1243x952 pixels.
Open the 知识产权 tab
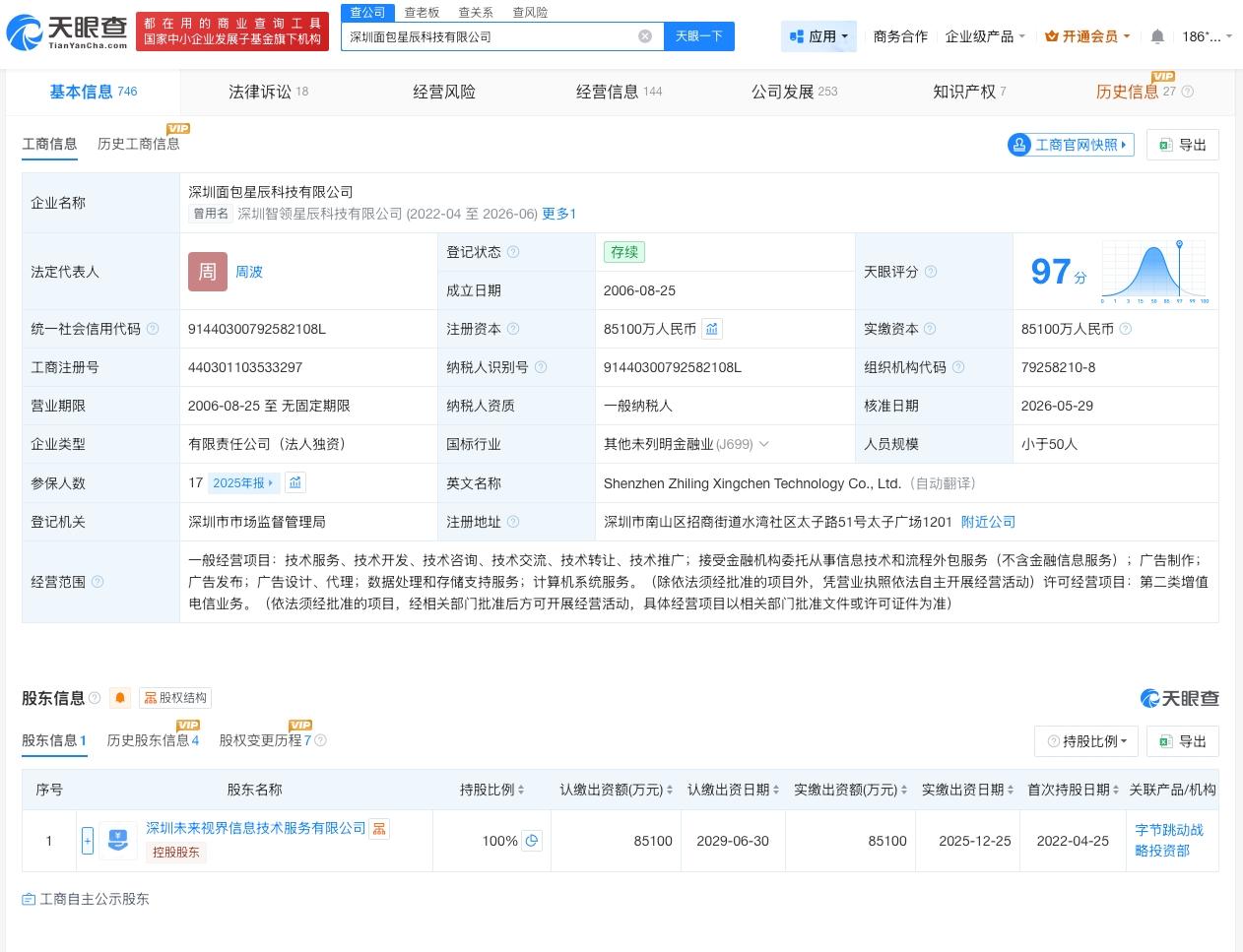(969, 92)
